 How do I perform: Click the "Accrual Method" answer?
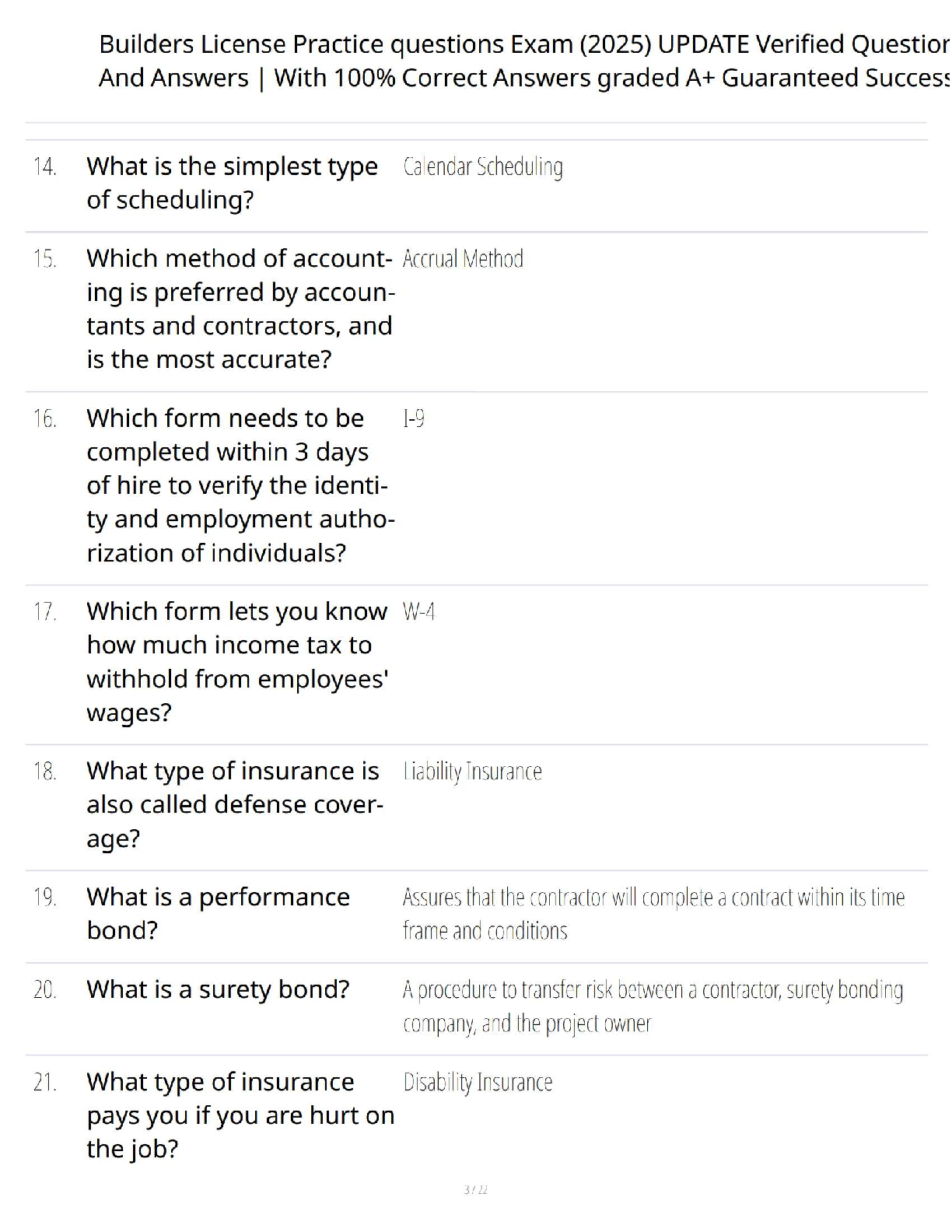pos(463,259)
